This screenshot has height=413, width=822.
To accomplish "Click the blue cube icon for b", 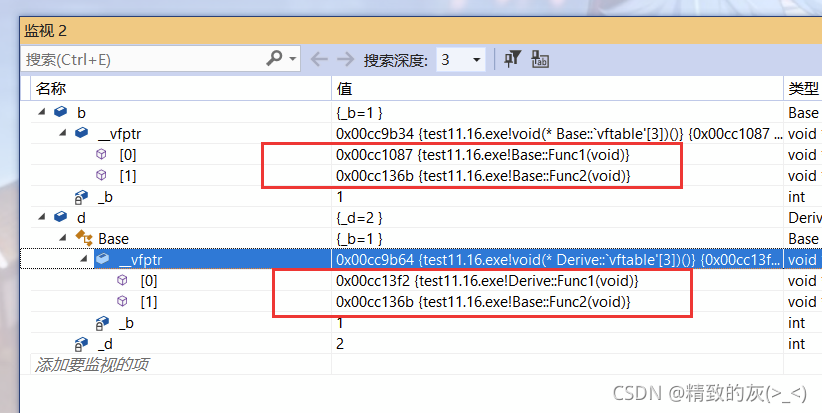I will coord(61,112).
